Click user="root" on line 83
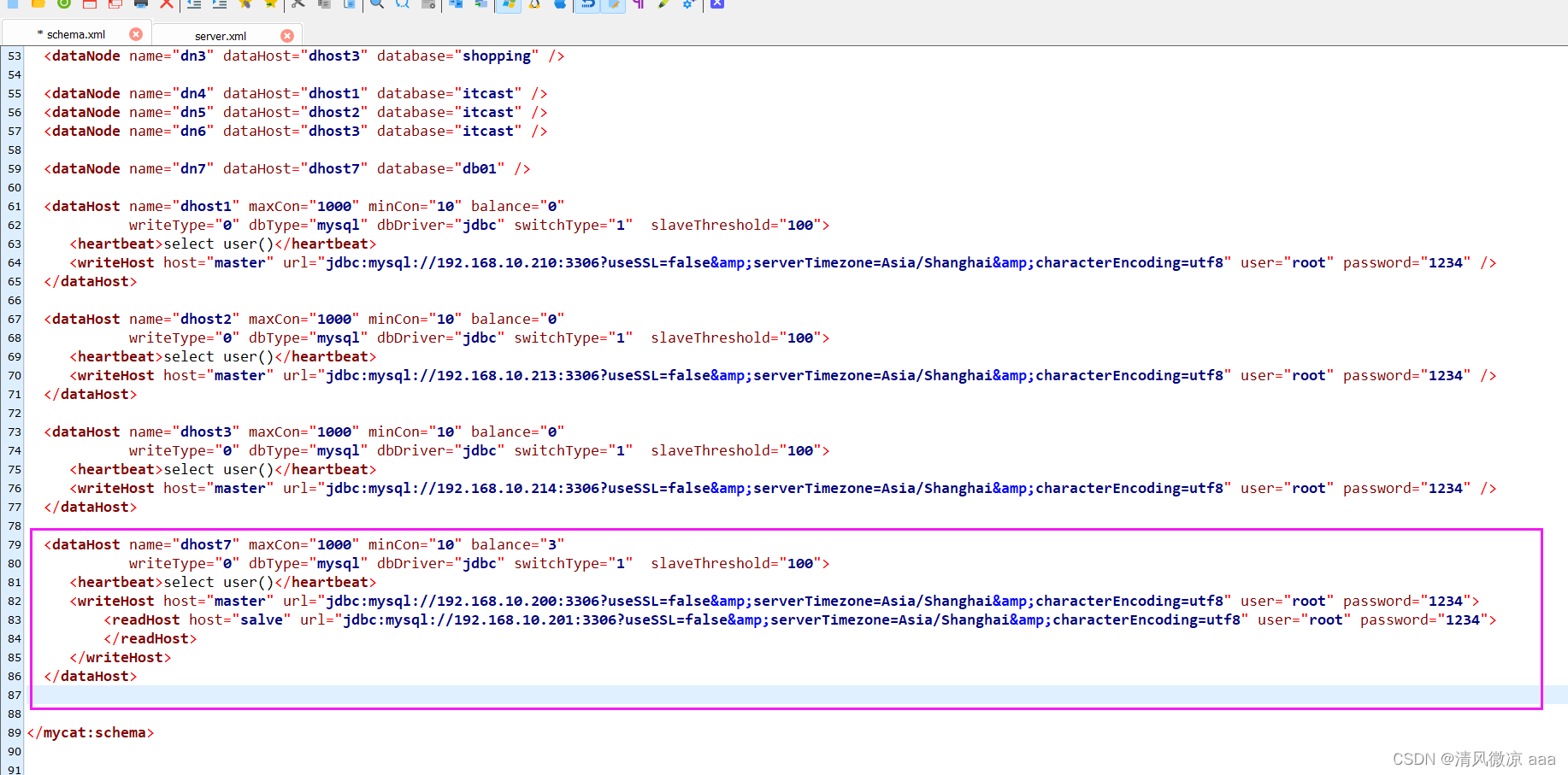 point(1305,619)
